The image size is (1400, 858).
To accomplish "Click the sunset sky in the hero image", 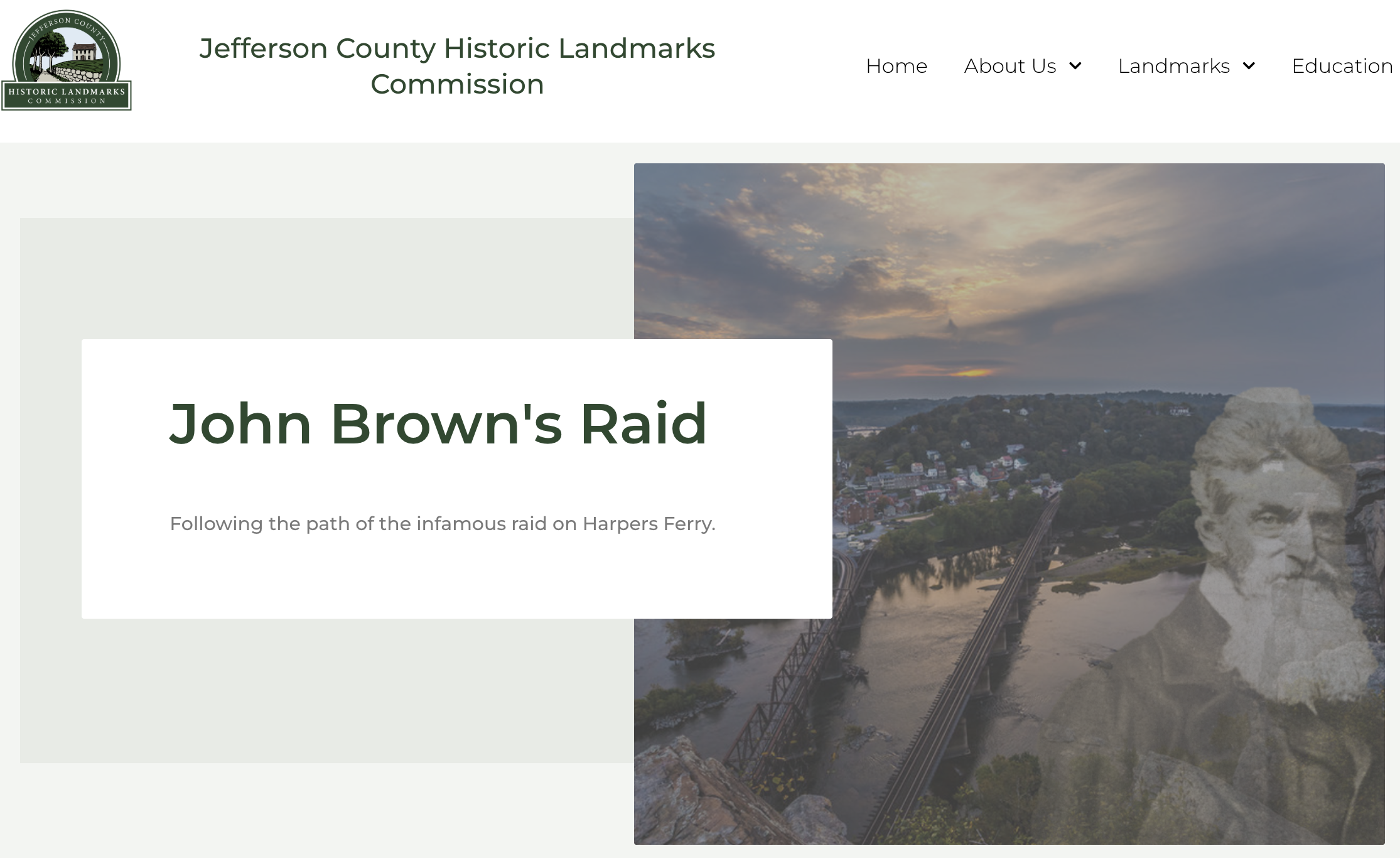I will (942, 251).
